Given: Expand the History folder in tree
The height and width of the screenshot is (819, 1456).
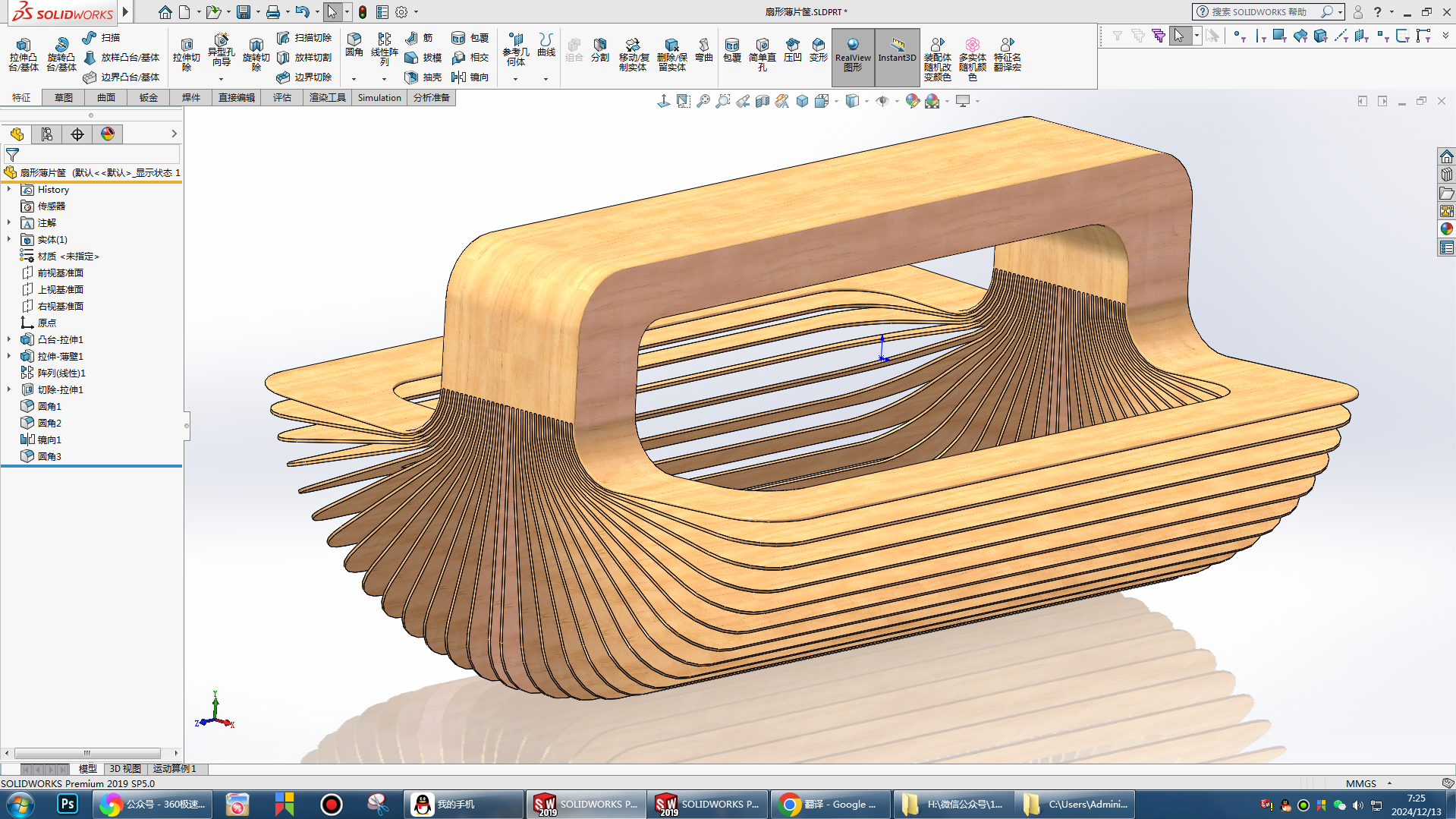Looking at the screenshot, I should pyautogui.click(x=9, y=189).
